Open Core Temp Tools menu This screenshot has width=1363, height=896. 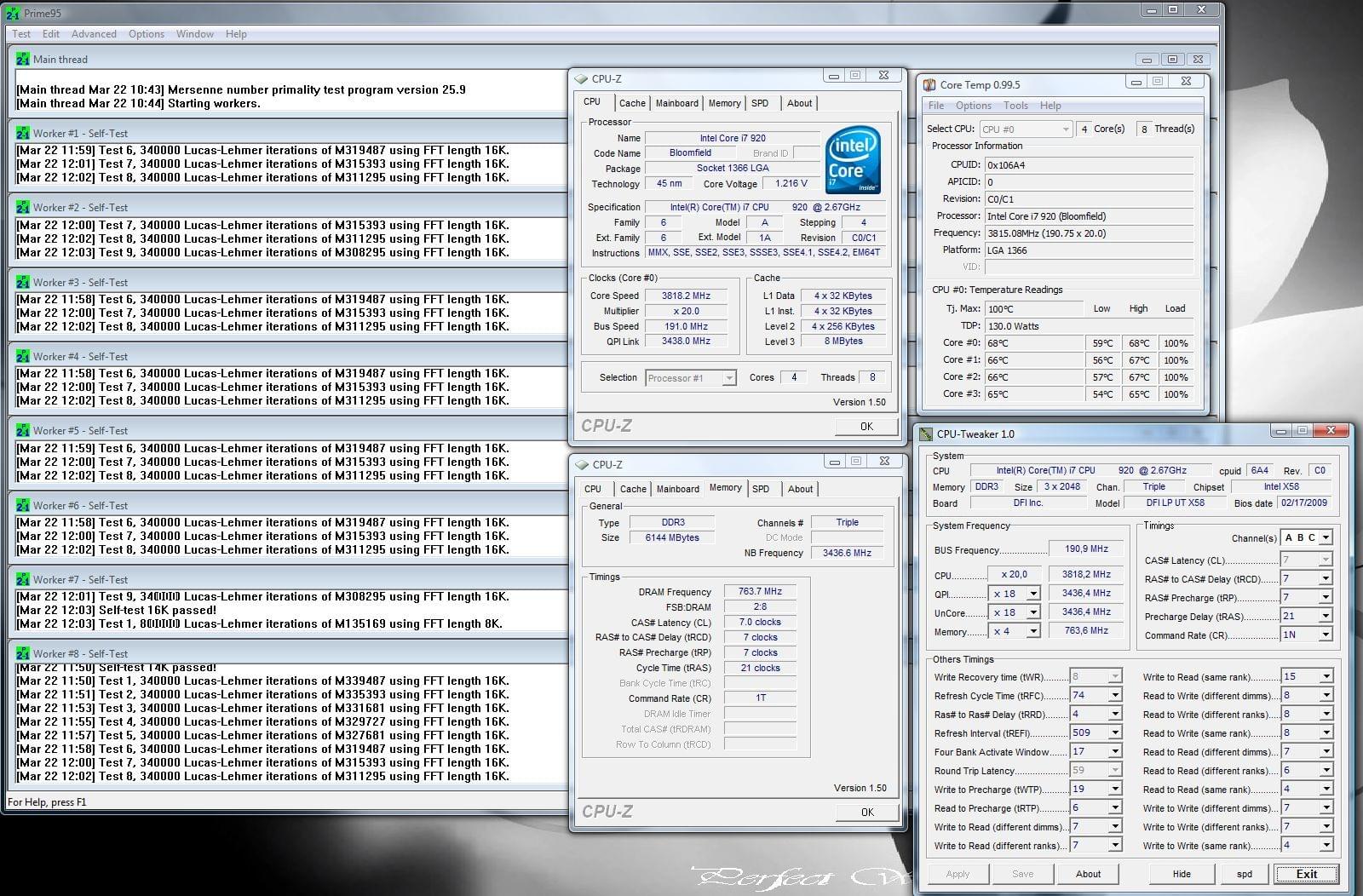(1015, 106)
